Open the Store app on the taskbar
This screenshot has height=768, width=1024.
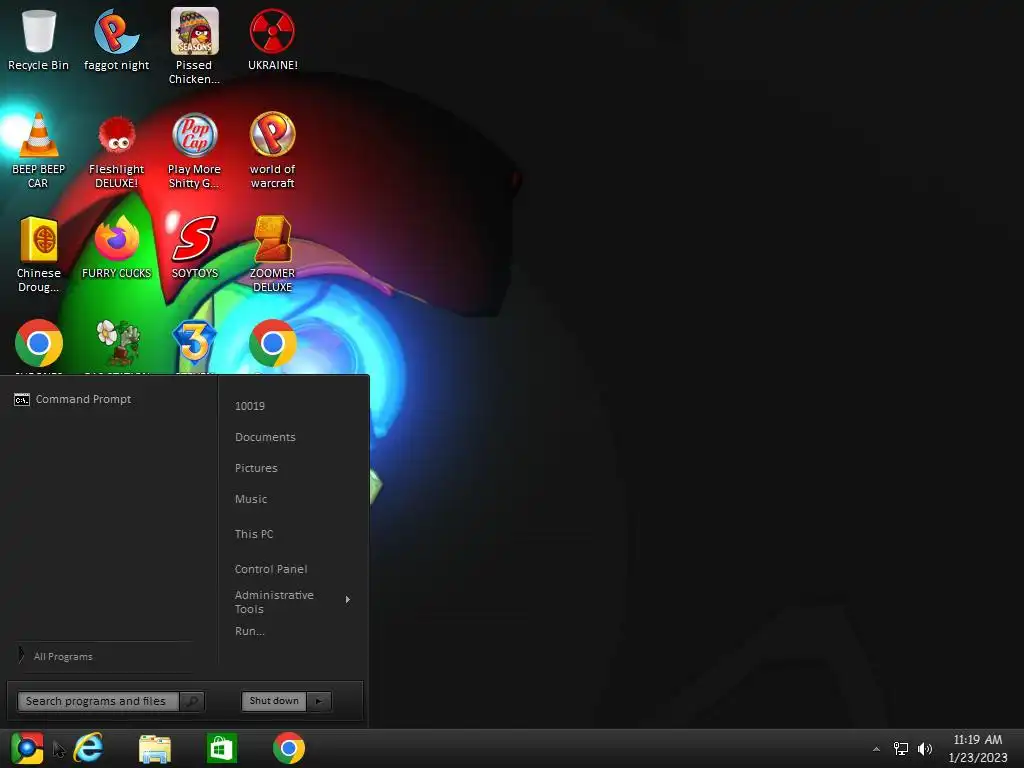point(221,748)
